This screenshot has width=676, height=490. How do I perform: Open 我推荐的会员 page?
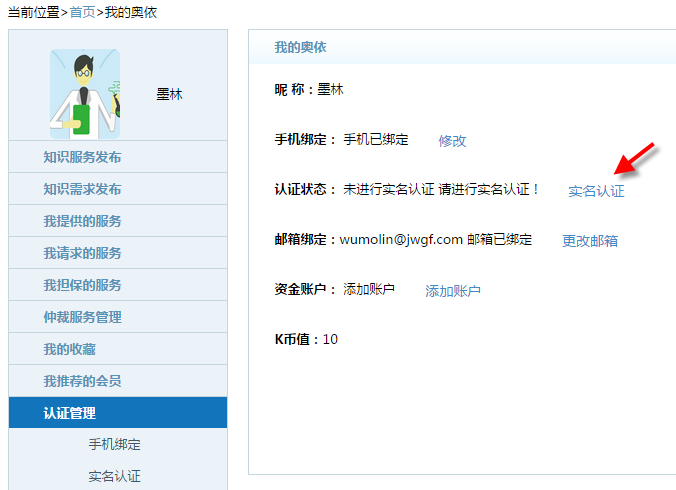coord(118,381)
